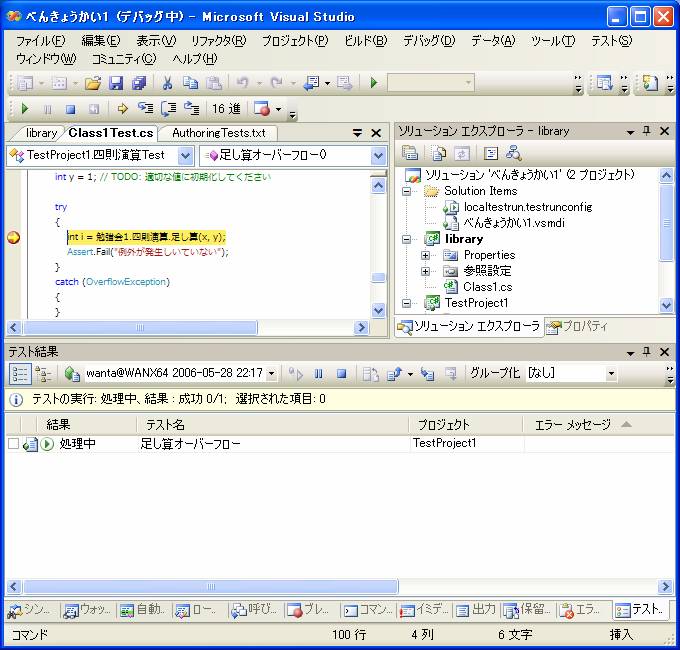This screenshot has height=650, width=680.
Task: Click the Step Into debug icon
Action: point(145,109)
